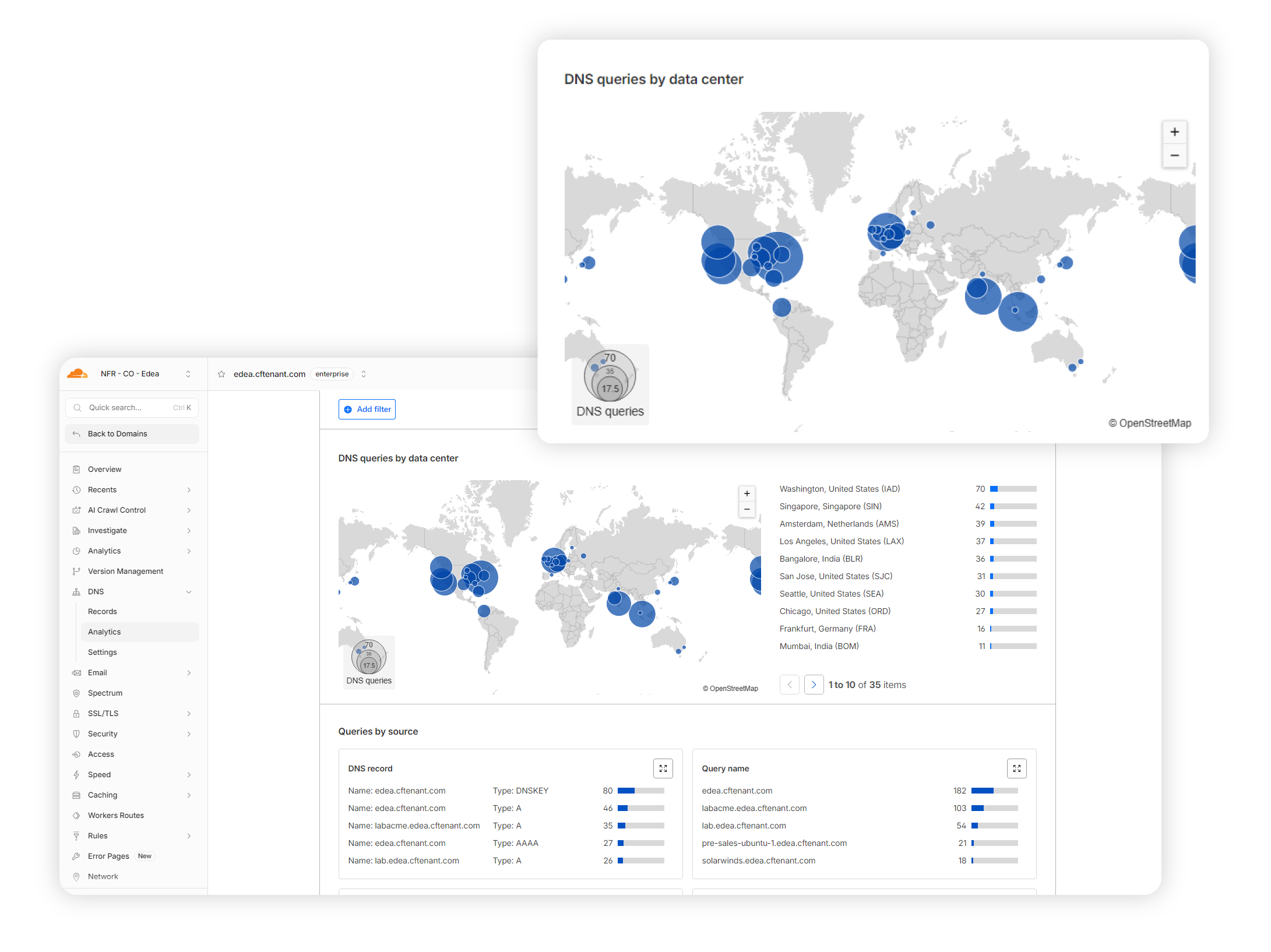Click the Access icon in sidebar
This screenshot has height=952, width=1271.
[x=76, y=754]
